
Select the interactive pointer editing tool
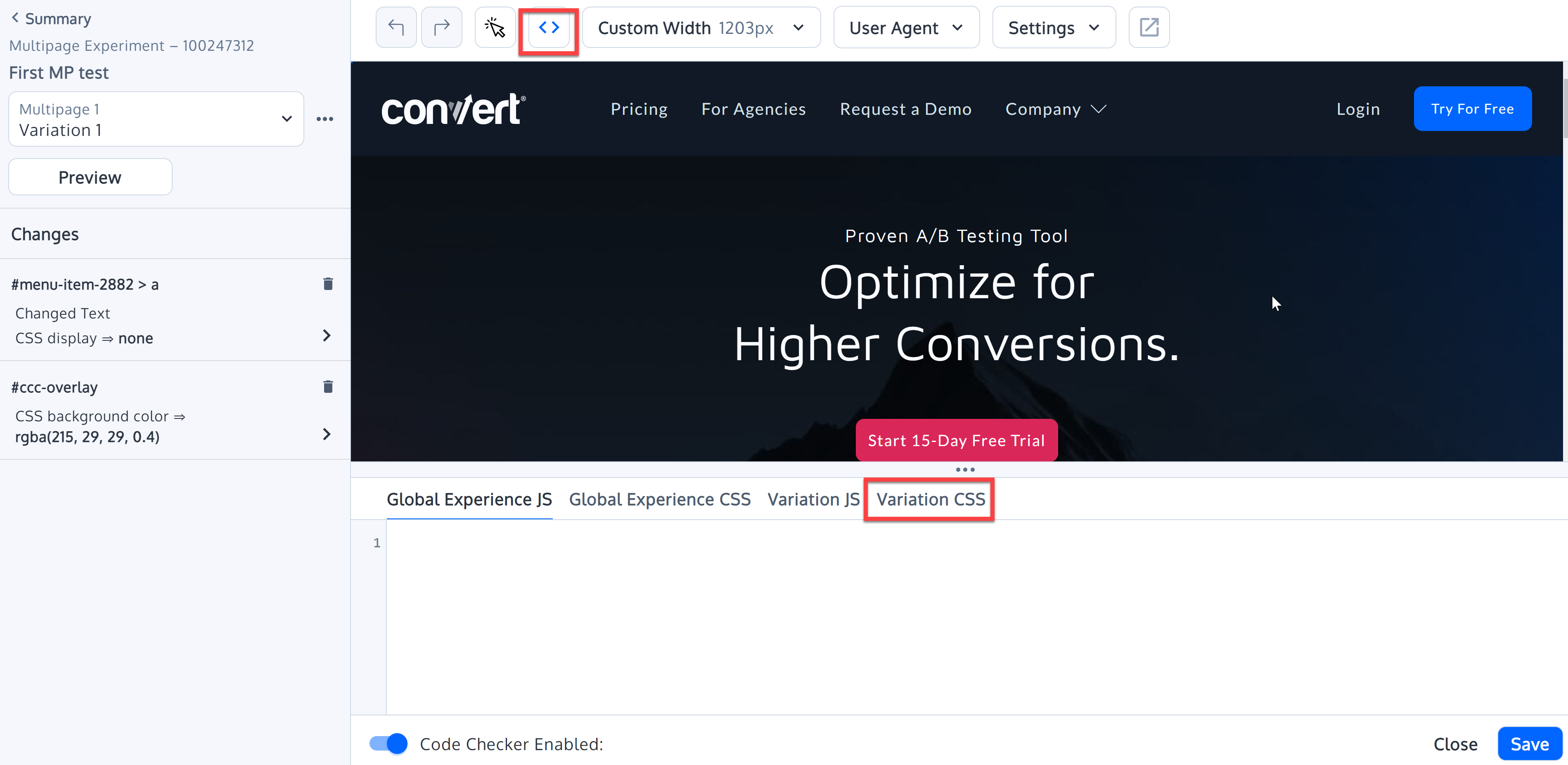494,27
